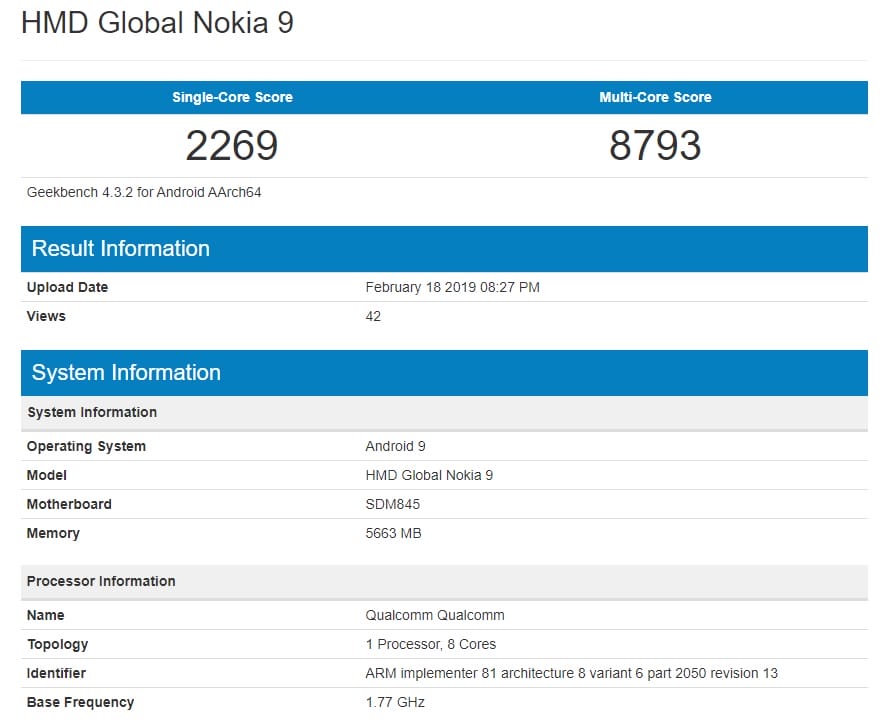Click the 1.77 GHz base frequency value
This screenshot has width=883, height=723.
[395, 702]
